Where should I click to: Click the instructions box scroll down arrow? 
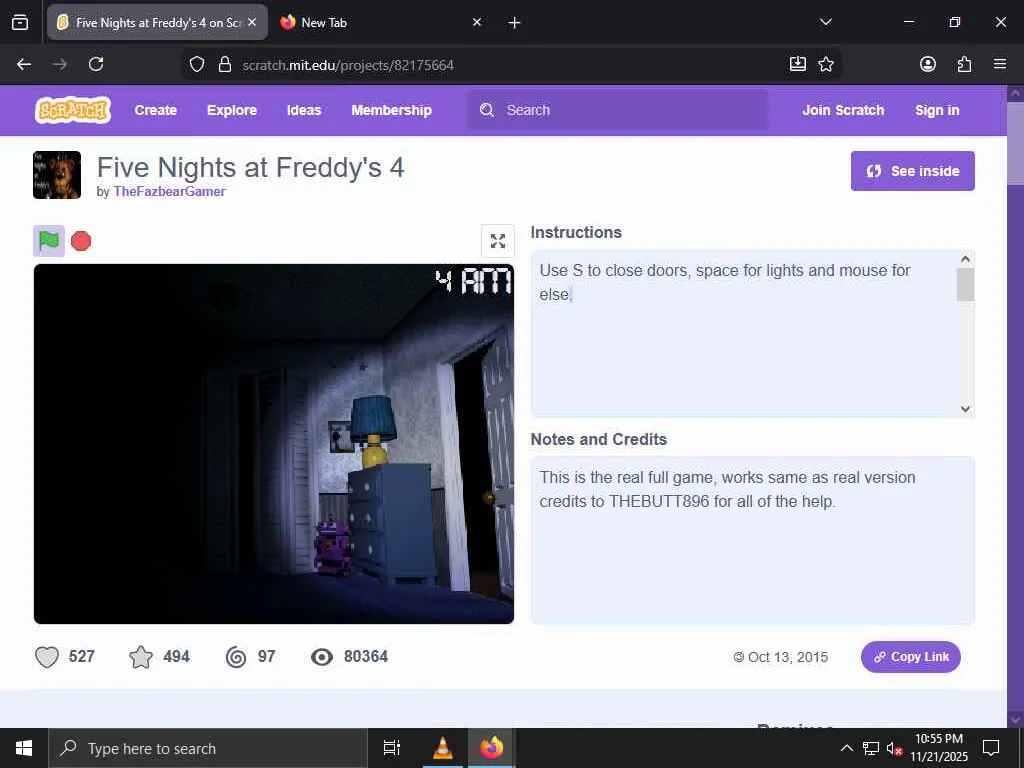pyautogui.click(x=965, y=409)
